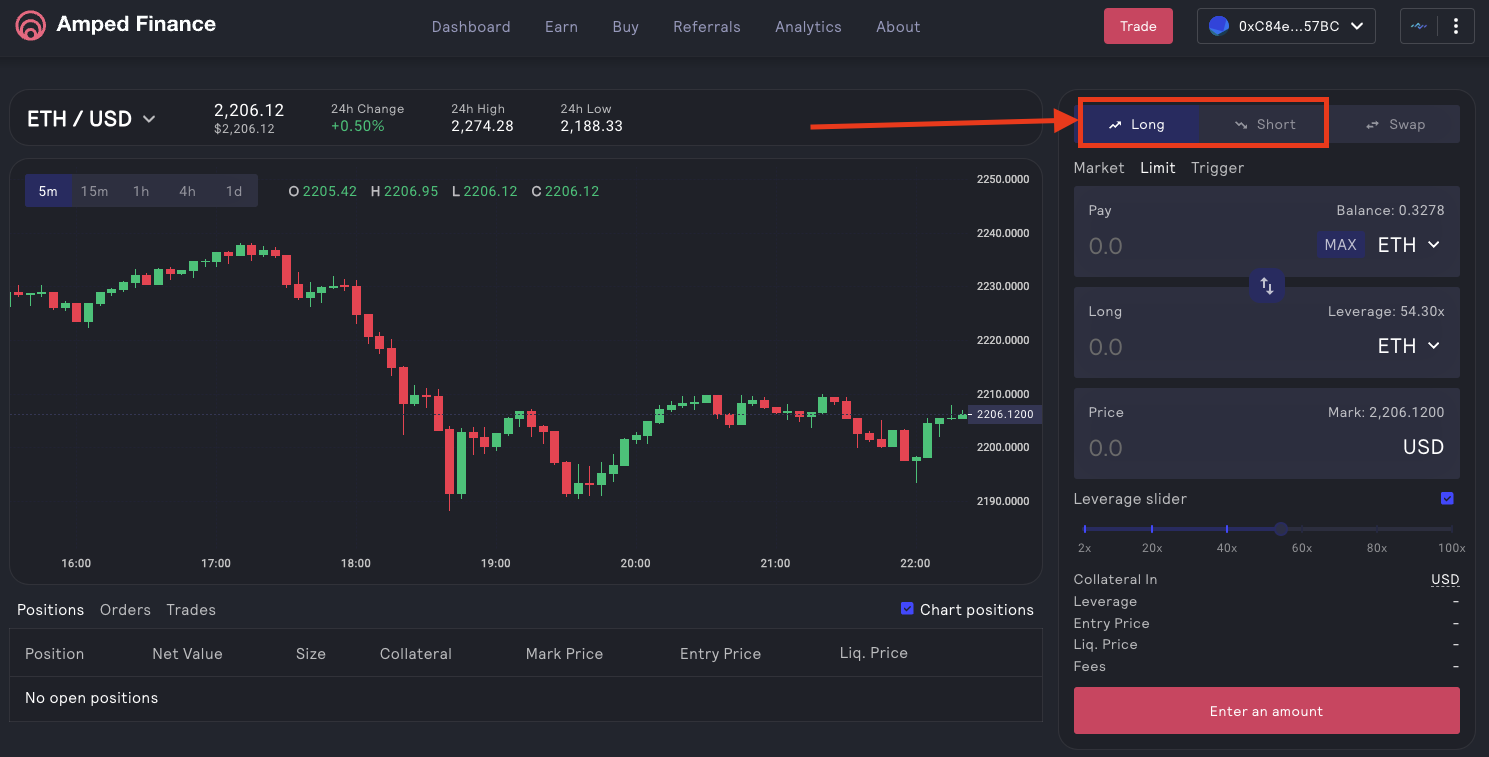This screenshot has width=1489, height=757.
Task: Open the vertical three-dot settings menu
Action: coord(1456,27)
